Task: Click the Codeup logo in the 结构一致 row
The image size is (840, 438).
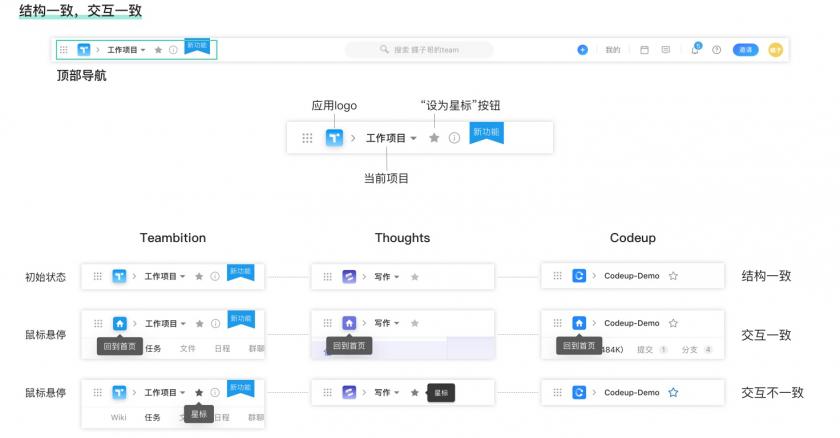Action: click(x=579, y=276)
